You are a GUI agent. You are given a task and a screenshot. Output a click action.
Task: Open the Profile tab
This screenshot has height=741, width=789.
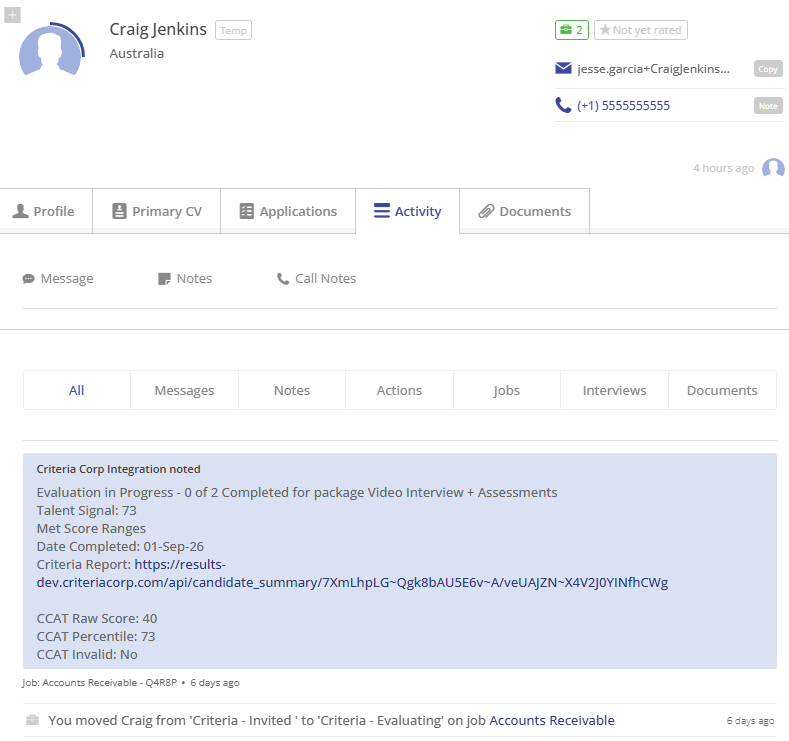pyautogui.click(x=46, y=211)
